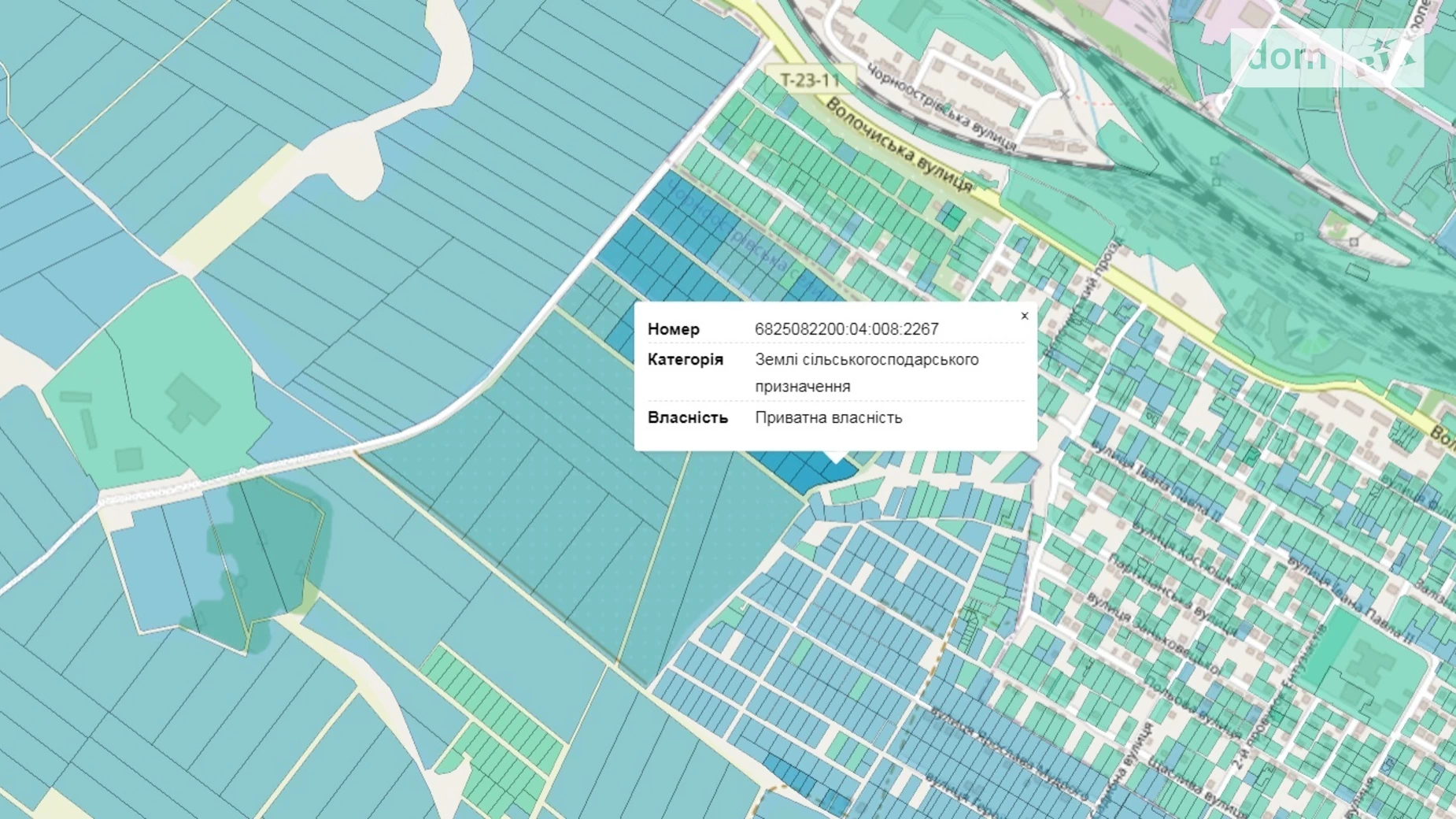Click the small green square parcel near Волочиська
Image resolution: width=1456 pixels, height=819 pixels.
click(x=951, y=216)
